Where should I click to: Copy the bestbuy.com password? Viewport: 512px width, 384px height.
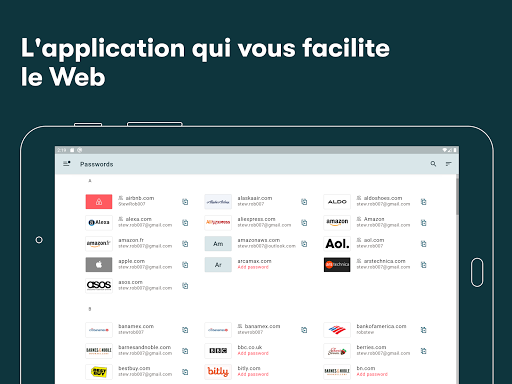(185, 372)
